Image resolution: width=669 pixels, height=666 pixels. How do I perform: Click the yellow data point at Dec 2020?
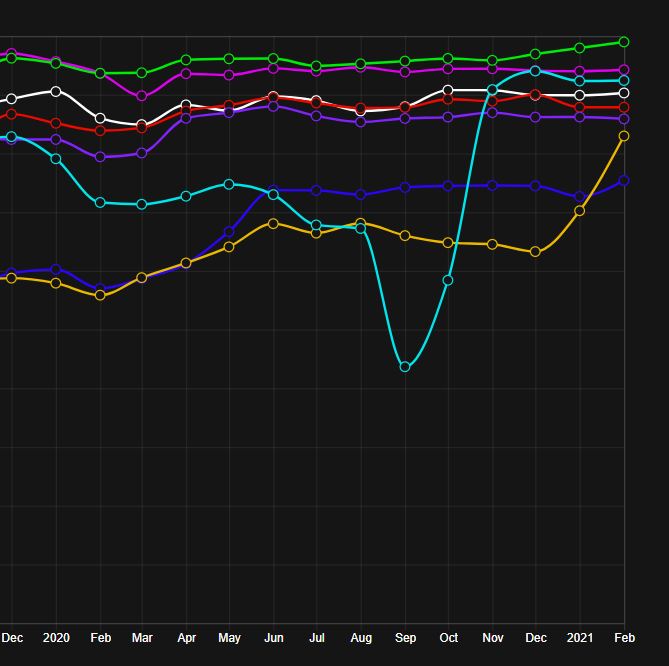click(536, 252)
